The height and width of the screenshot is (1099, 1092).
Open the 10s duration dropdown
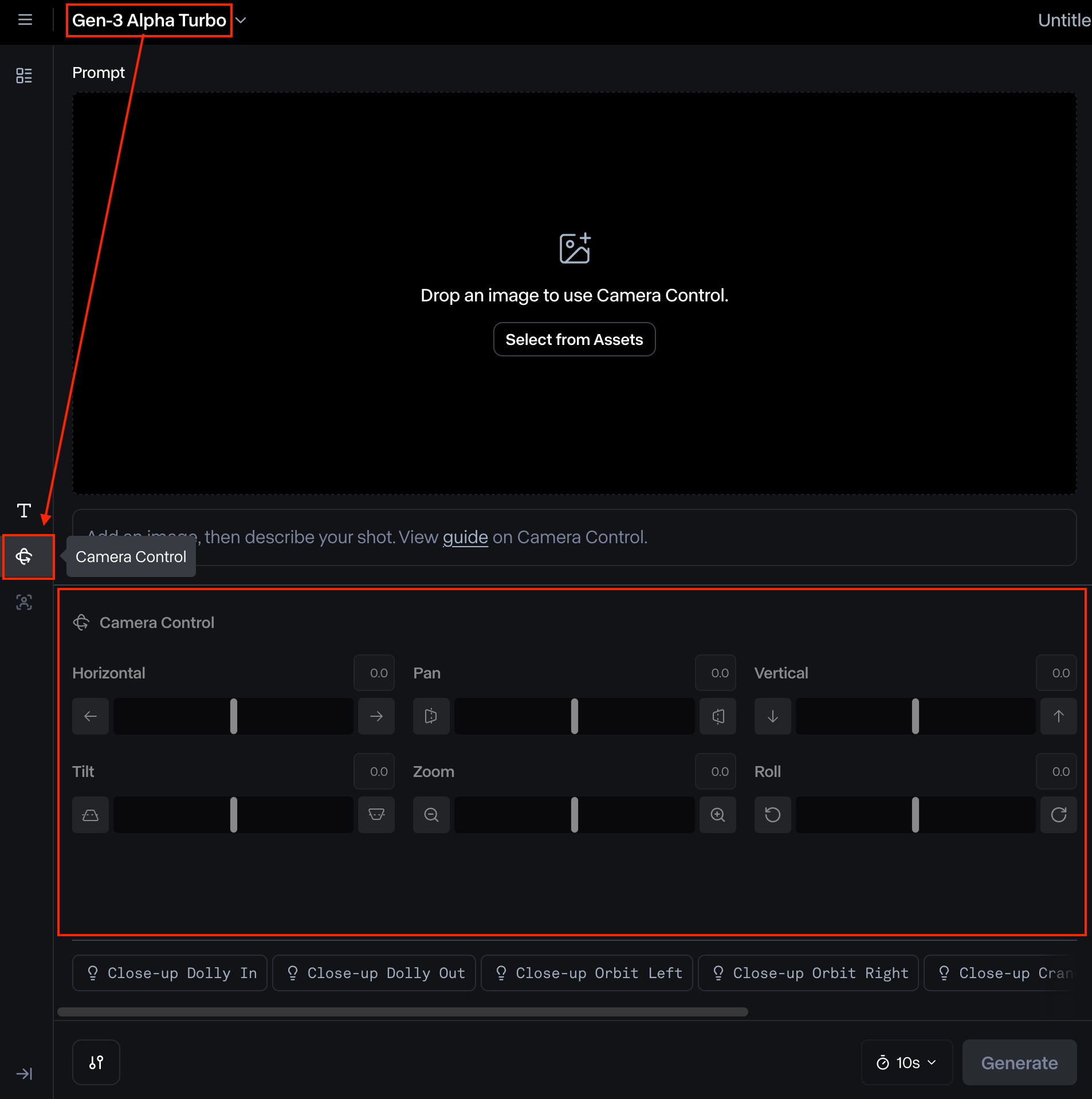[x=906, y=1062]
